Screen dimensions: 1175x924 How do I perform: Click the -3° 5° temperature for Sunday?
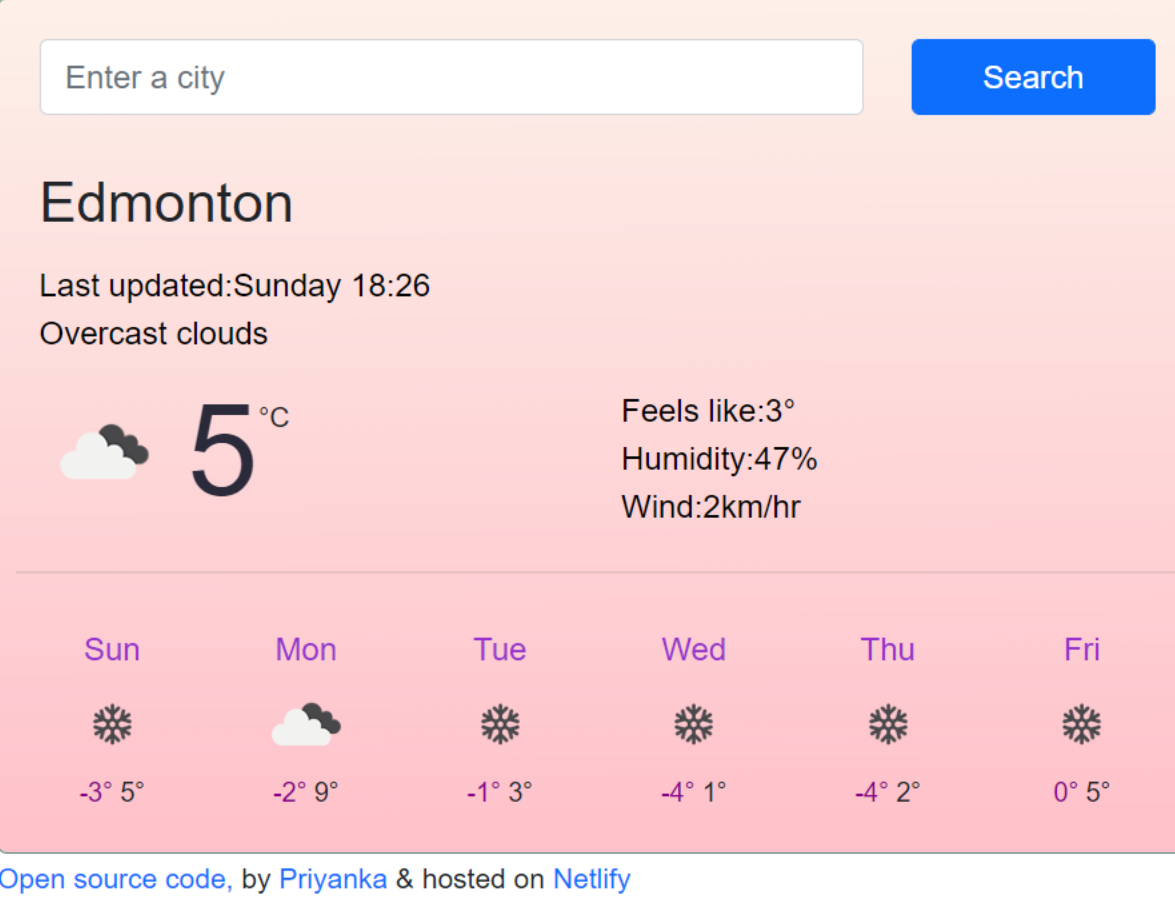112,791
